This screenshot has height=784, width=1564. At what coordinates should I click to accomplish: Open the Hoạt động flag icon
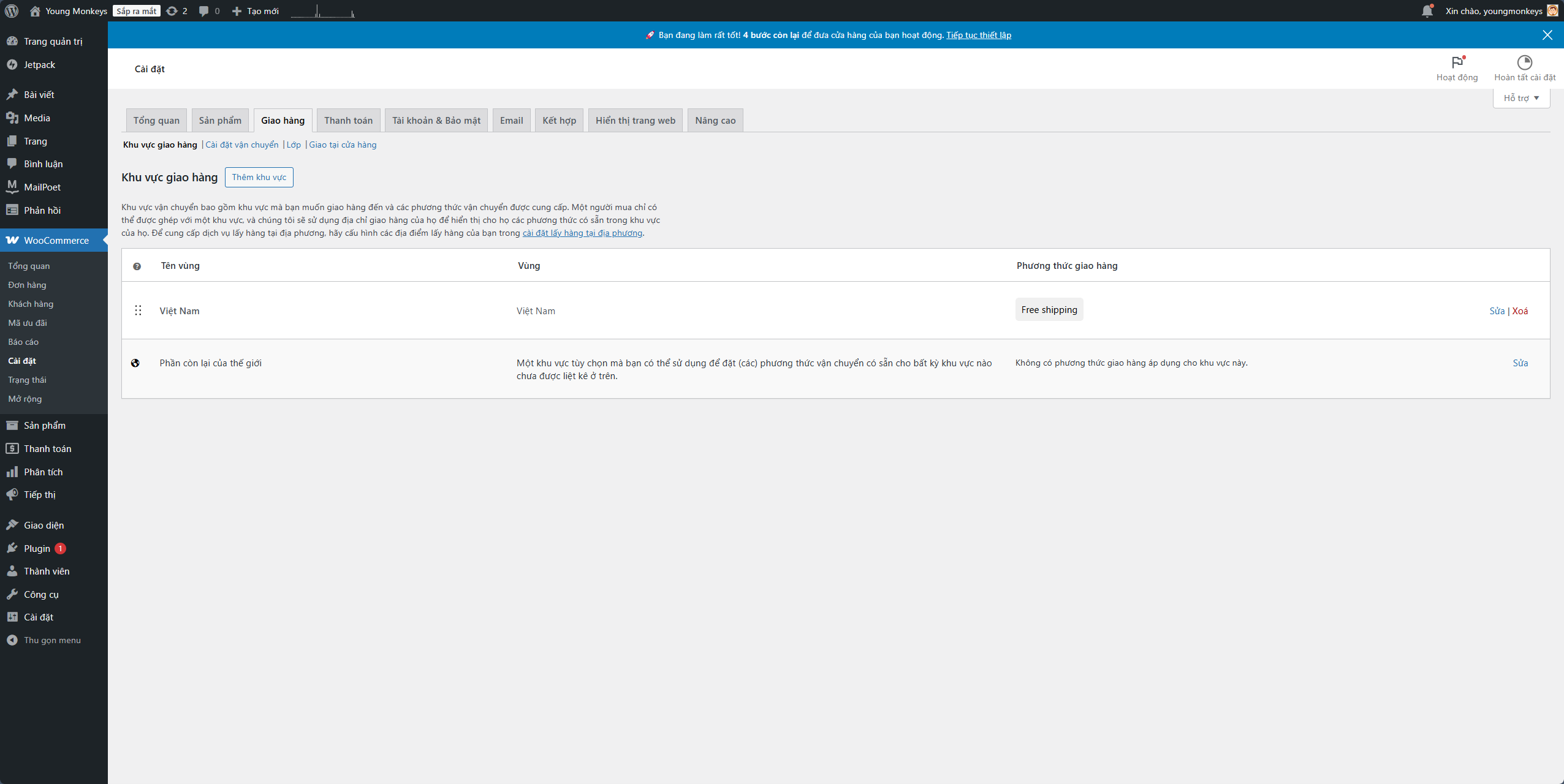click(1457, 62)
